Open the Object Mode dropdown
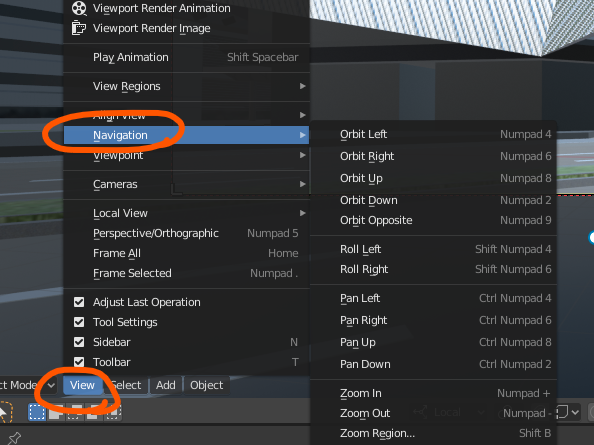 pos(27,385)
